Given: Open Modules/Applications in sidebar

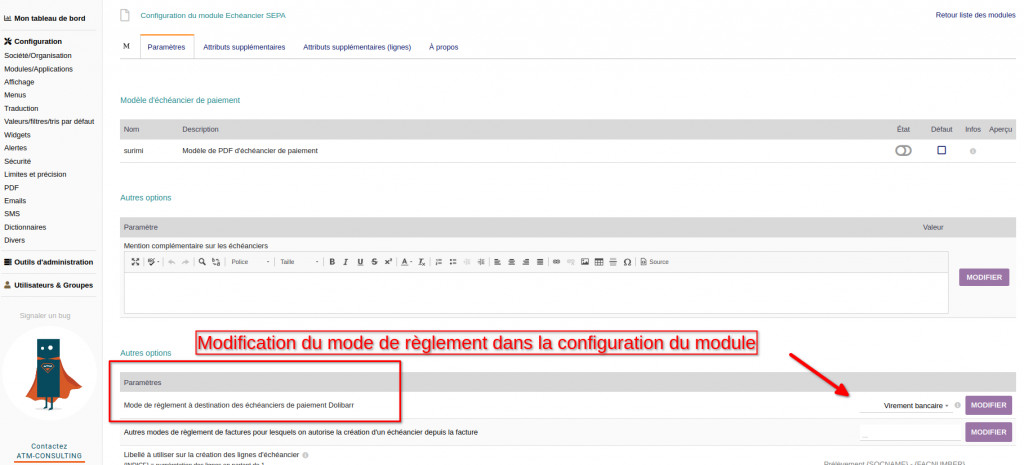Looking at the screenshot, I should 39,69.
